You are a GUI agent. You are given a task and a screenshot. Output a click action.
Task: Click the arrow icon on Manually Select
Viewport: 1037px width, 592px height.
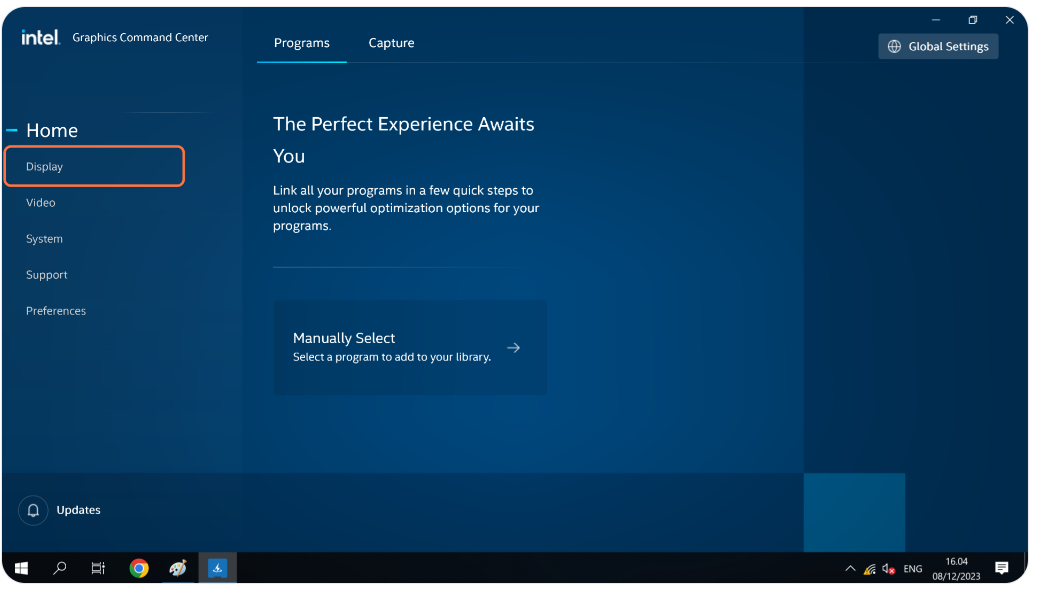[513, 348]
